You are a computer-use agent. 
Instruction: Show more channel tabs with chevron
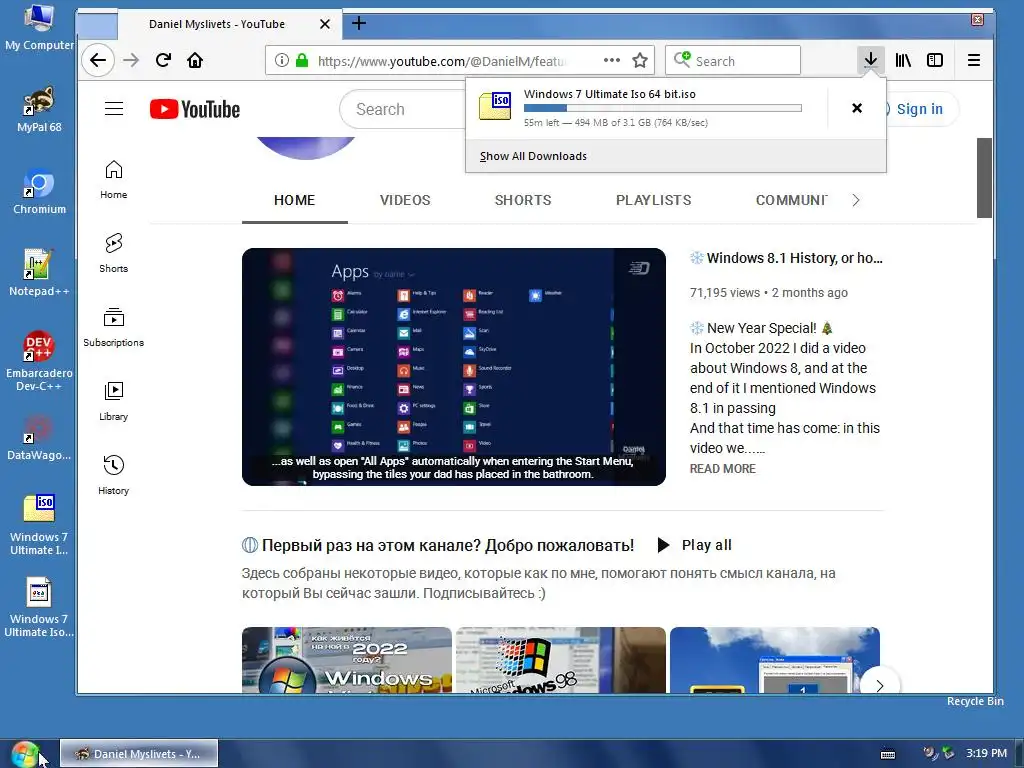(856, 200)
